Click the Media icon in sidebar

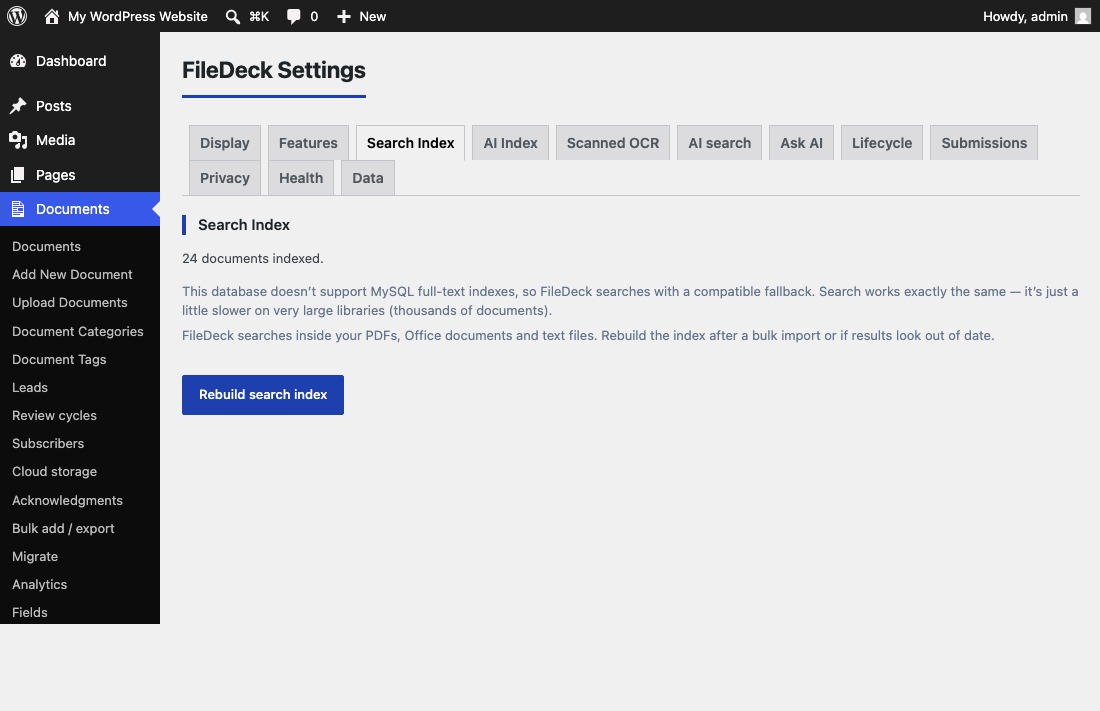[x=18, y=140]
